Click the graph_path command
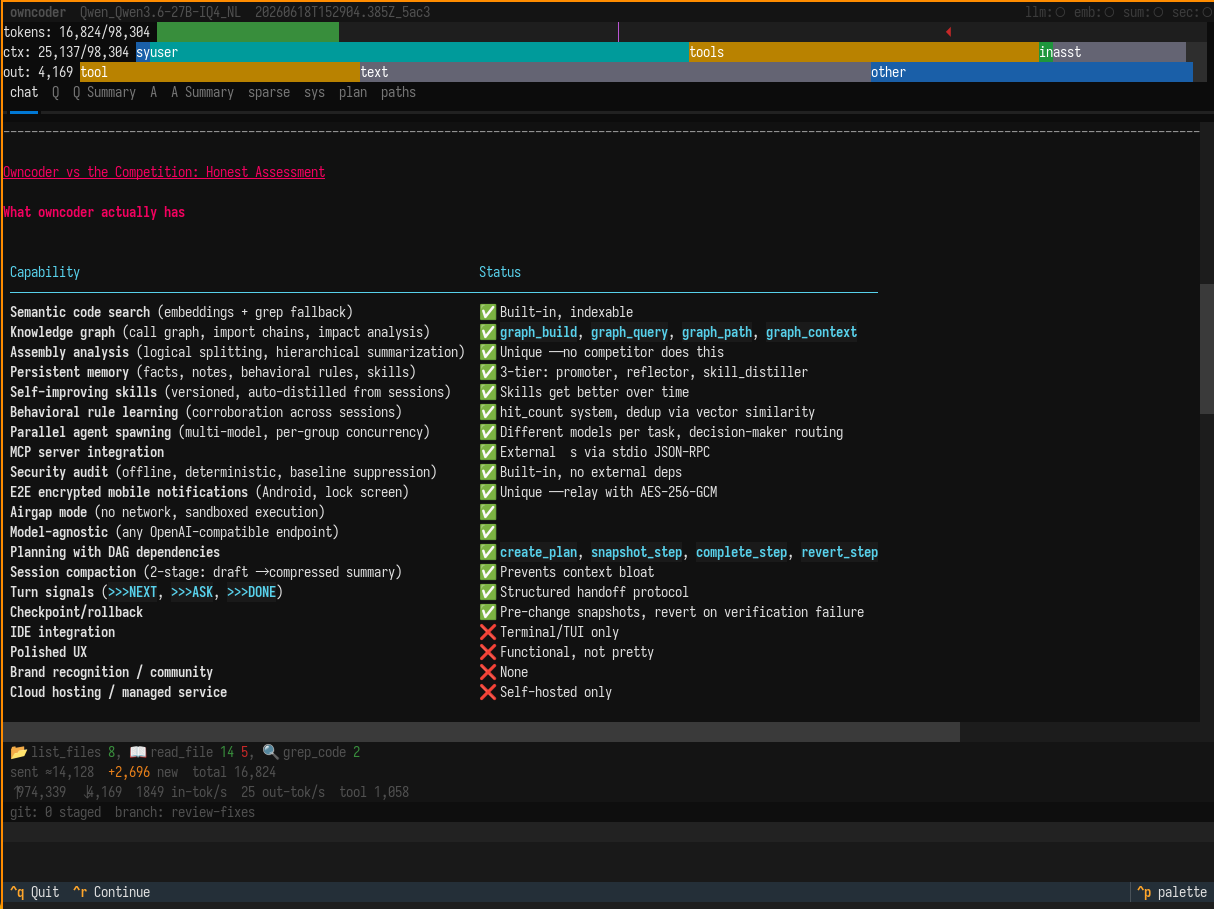Viewport: 1214px width, 909px height. (717, 332)
